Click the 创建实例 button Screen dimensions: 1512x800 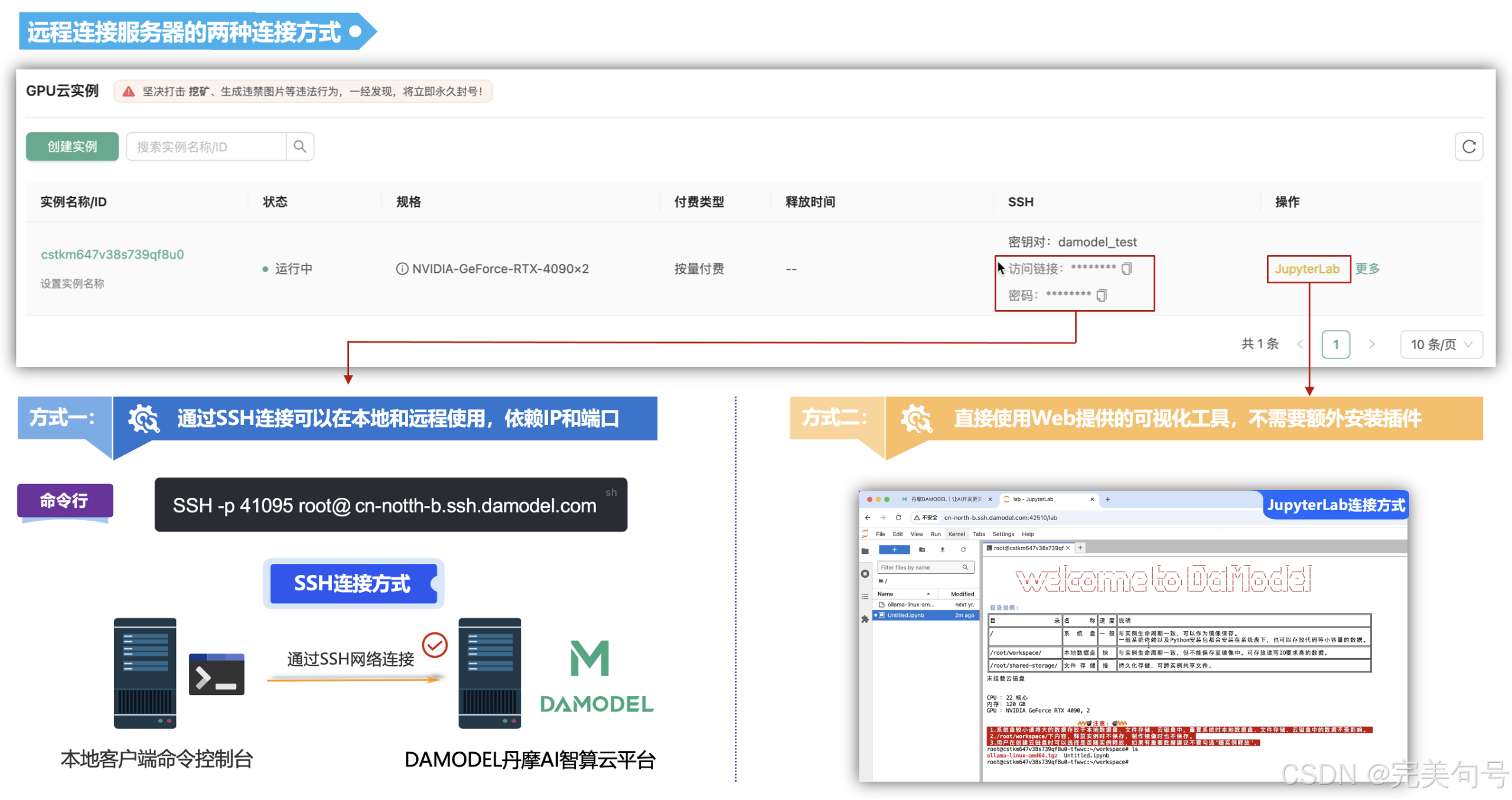tap(71, 146)
